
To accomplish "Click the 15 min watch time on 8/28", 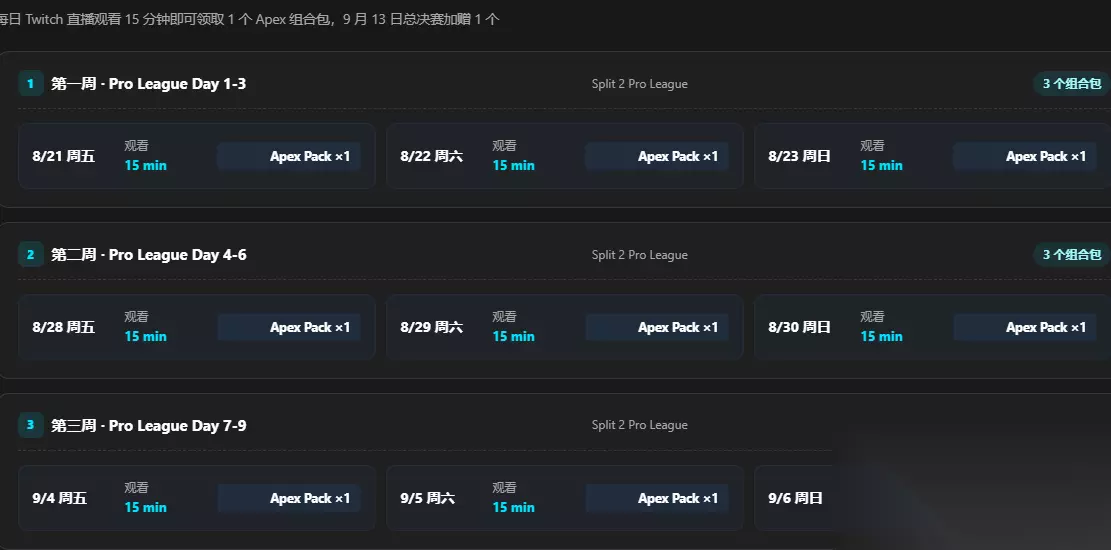I will 146,336.
